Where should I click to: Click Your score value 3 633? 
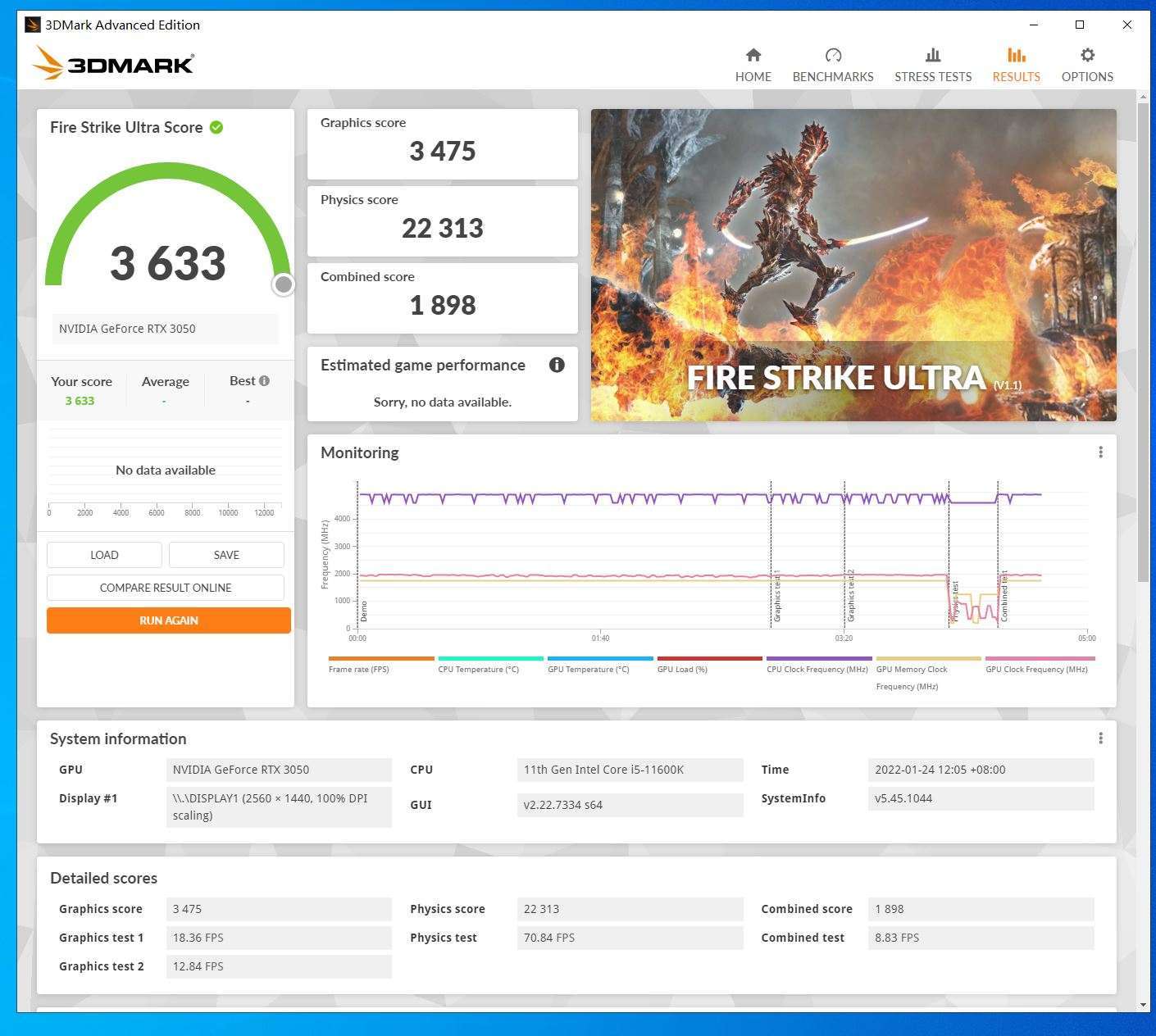[x=80, y=401]
